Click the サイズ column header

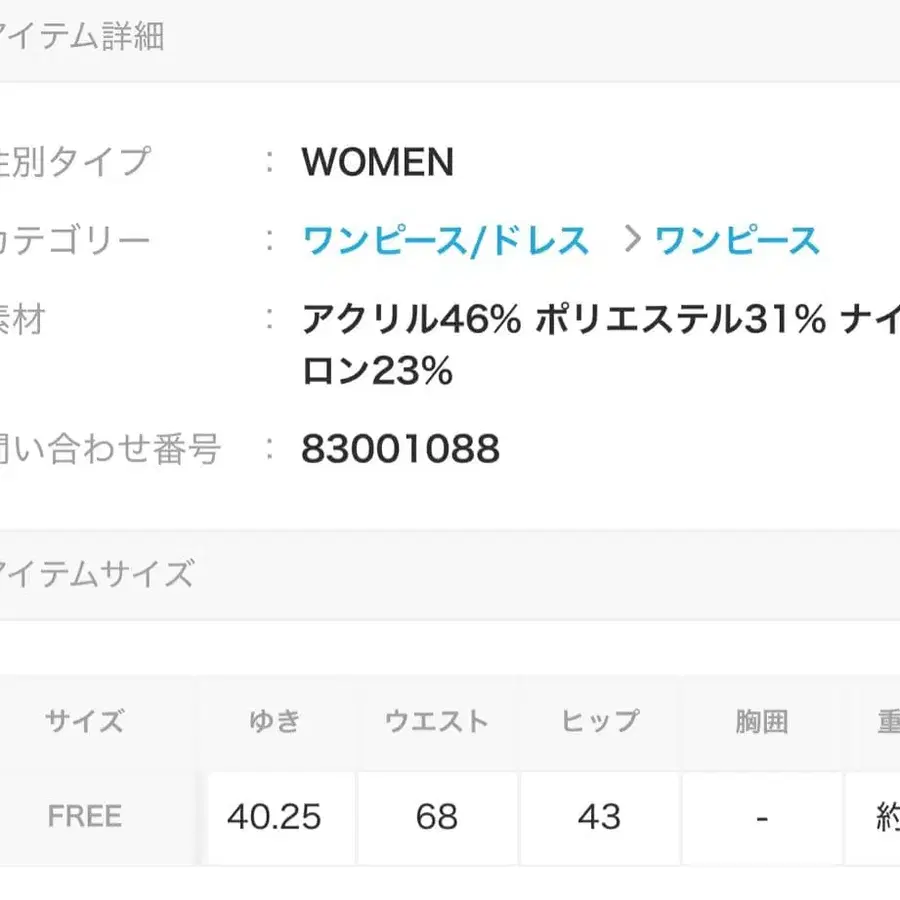pos(85,721)
